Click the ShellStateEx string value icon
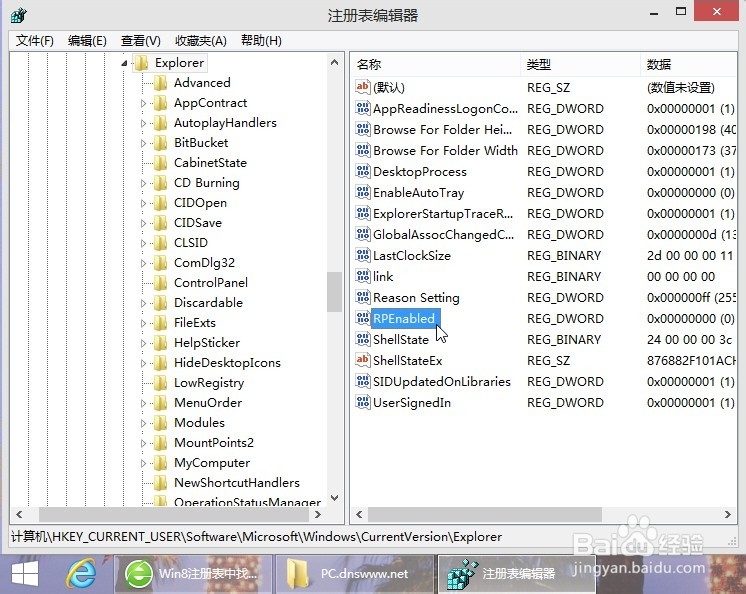 pos(363,360)
